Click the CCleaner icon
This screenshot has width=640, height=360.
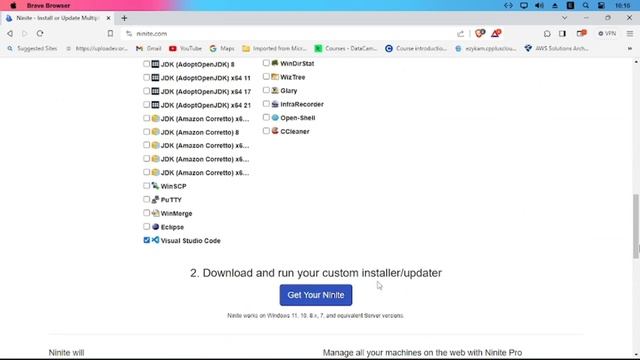coord(275,131)
